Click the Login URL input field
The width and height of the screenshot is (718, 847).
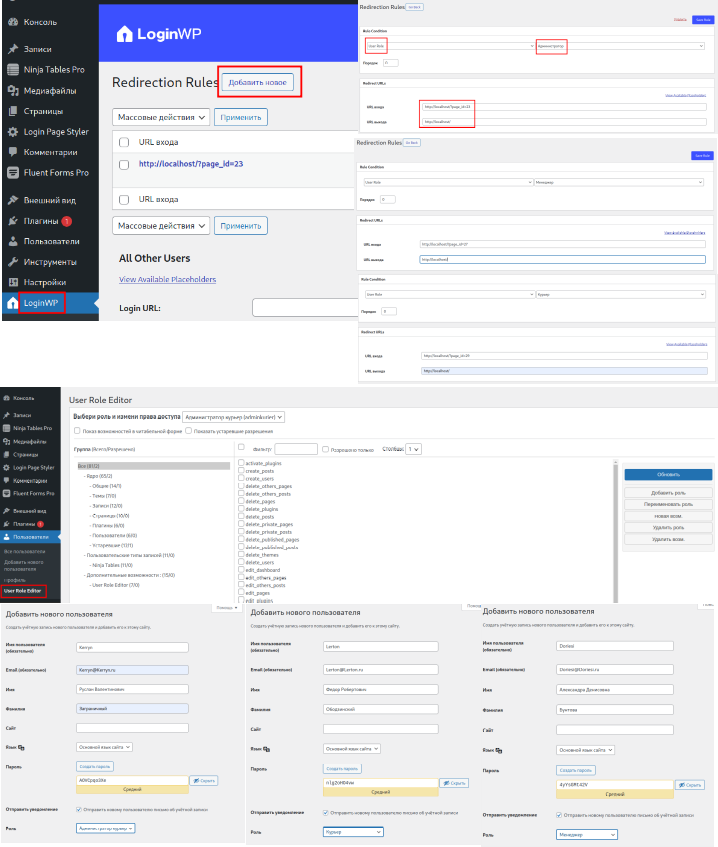click(x=305, y=308)
